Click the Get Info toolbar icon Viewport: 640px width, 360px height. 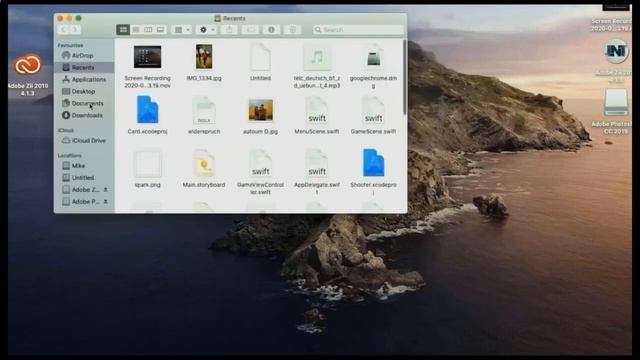(271, 30)
